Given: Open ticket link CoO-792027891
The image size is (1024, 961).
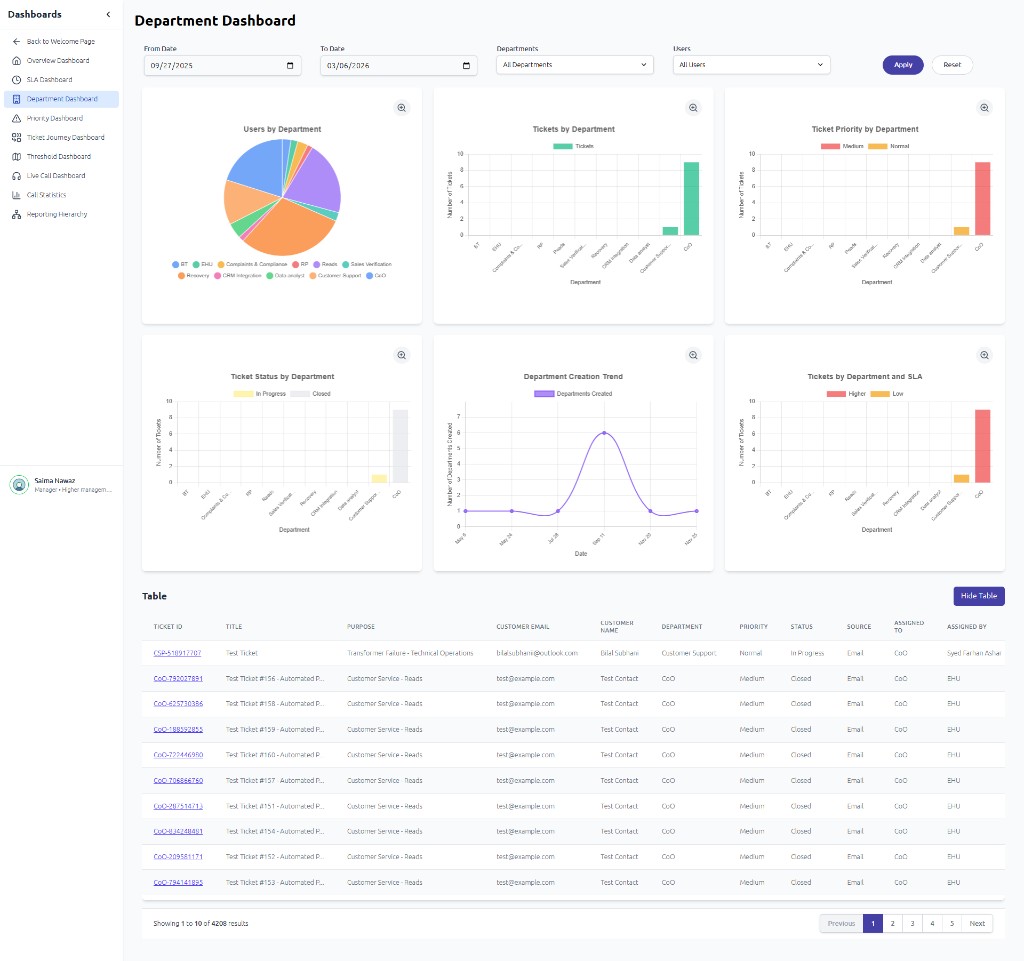Looking at the screenshot, I should (x=178, y=678).
